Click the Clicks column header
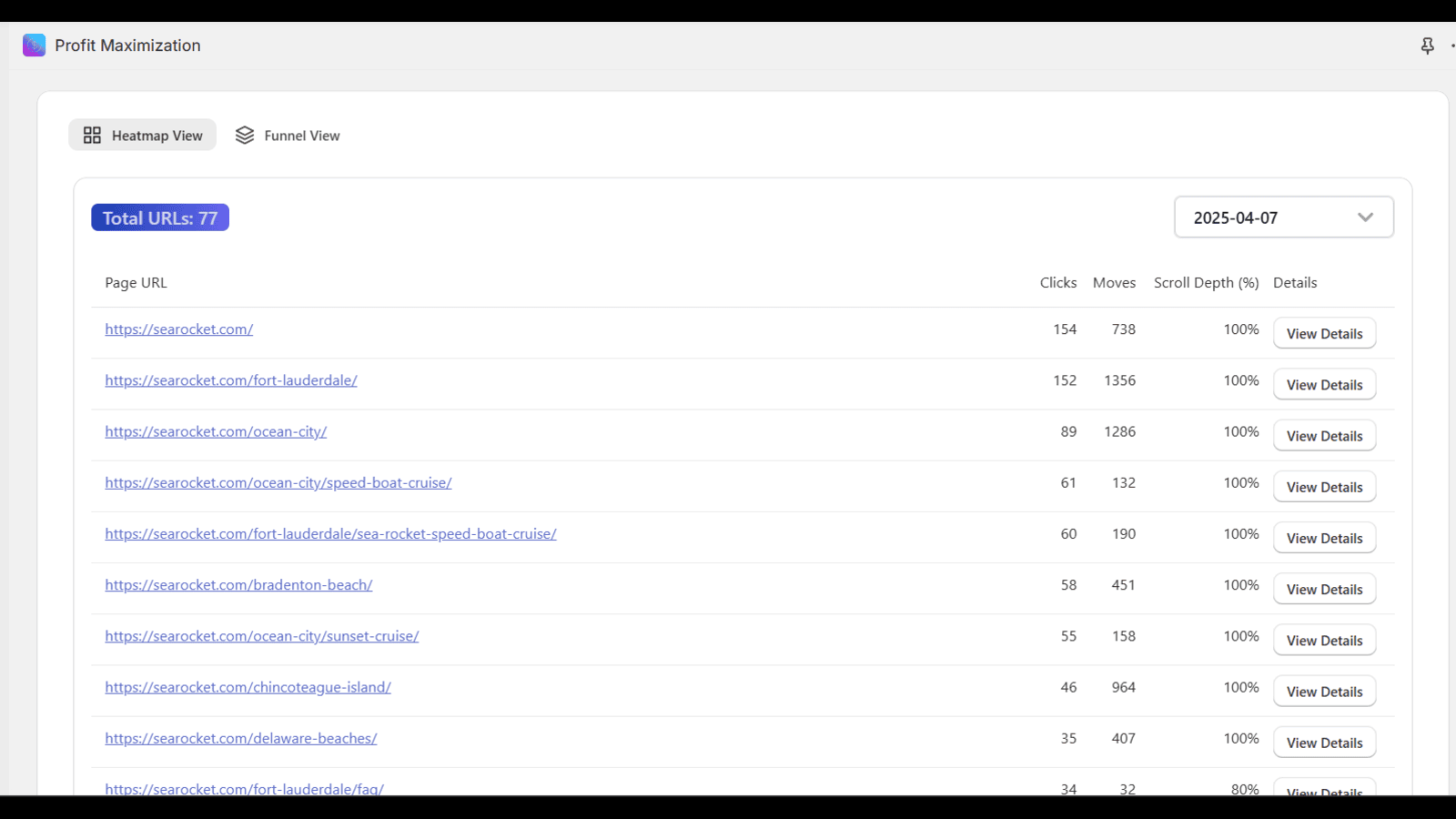Image resolution: width=1456 pixels, height=819 pixels. click(1058, 283)
